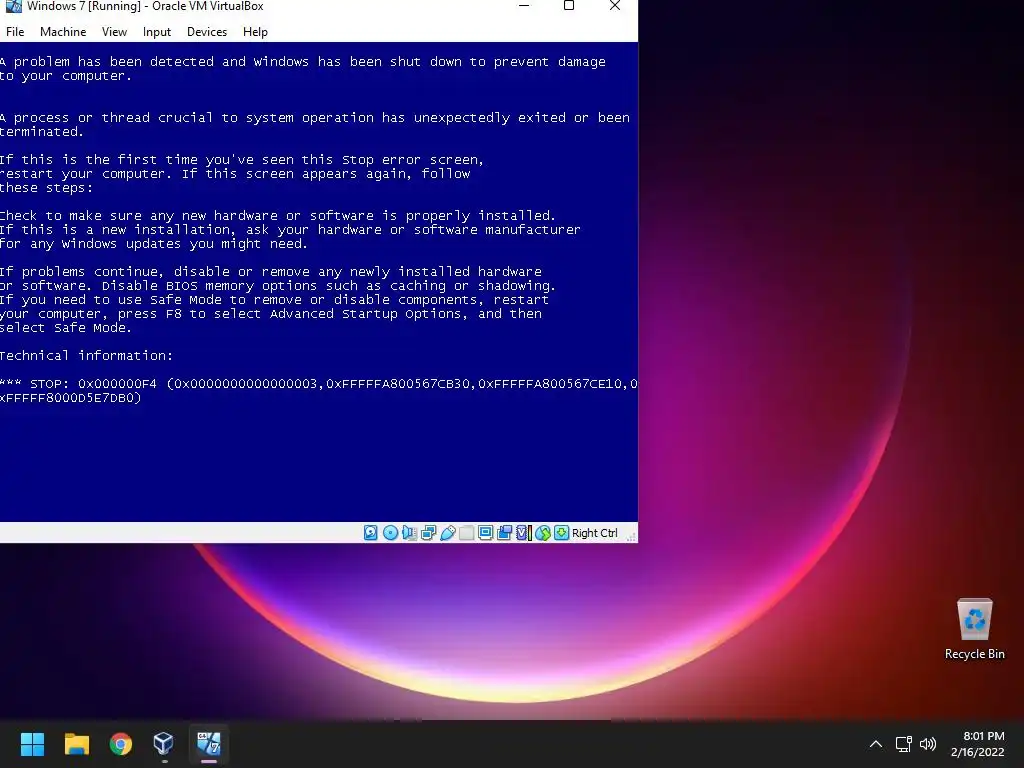
Task: Select the Recycle Bin desktop icon
Action: (x=974, y=629)
